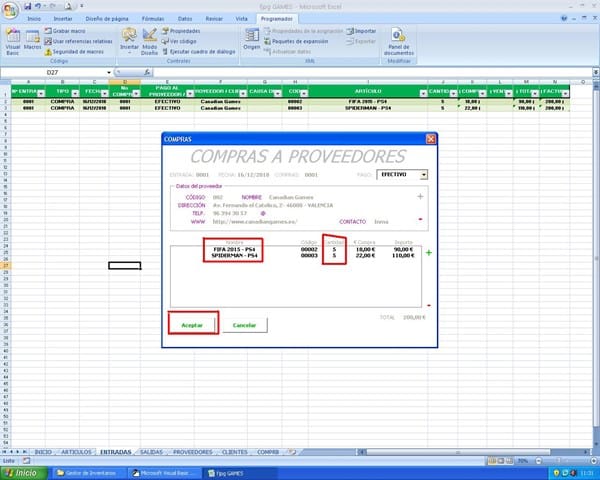Click red minus beside supplier contact

click(420, 220)
